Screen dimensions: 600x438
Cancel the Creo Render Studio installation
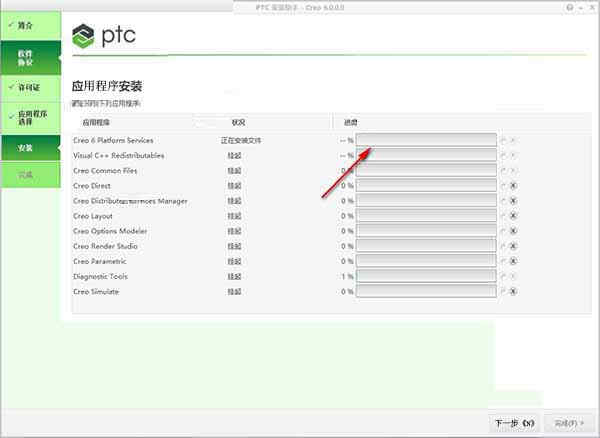coord(514,246)
